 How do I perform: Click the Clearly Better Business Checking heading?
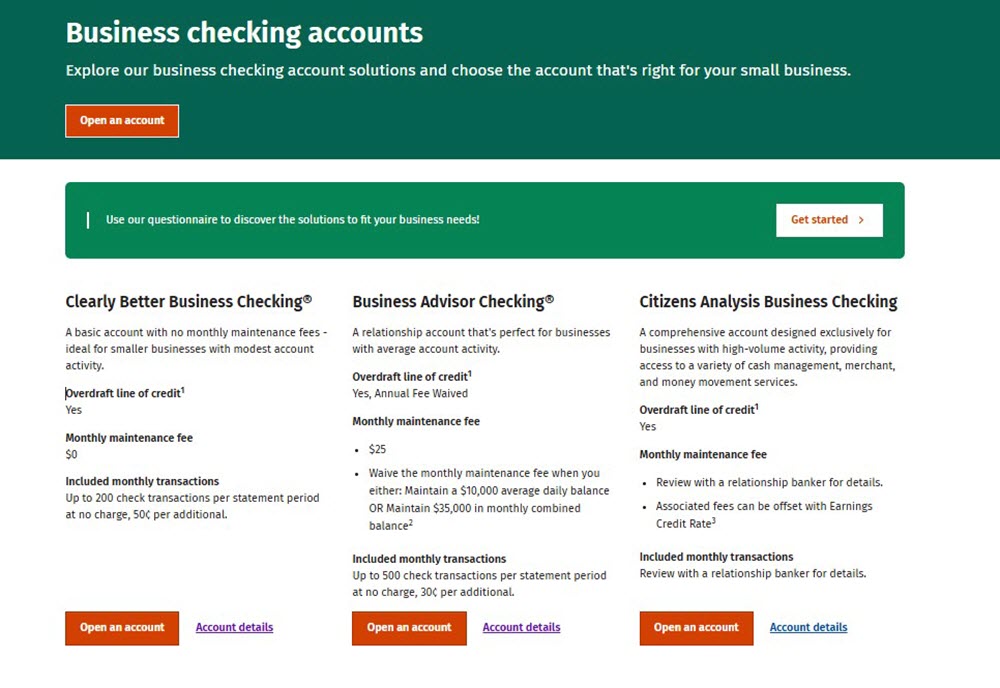pos(189,302)
